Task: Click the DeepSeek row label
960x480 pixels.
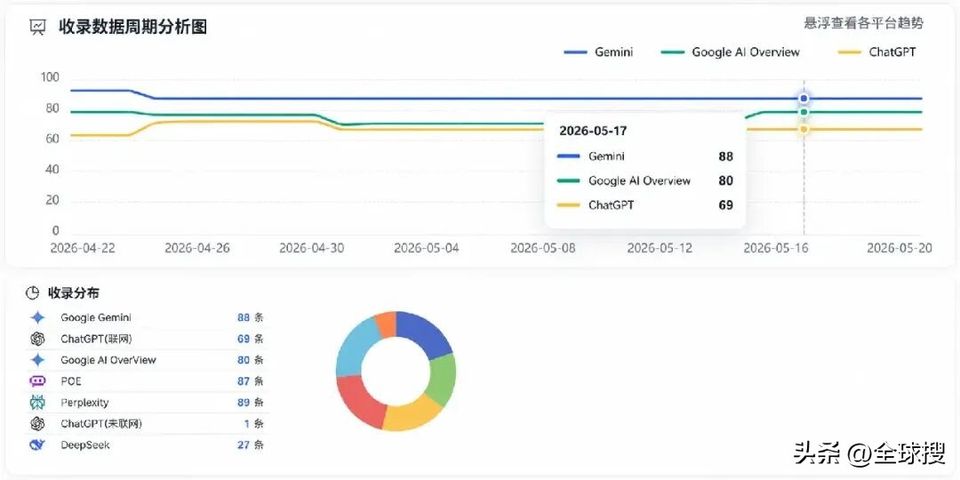Action: (x=84, y=445)
